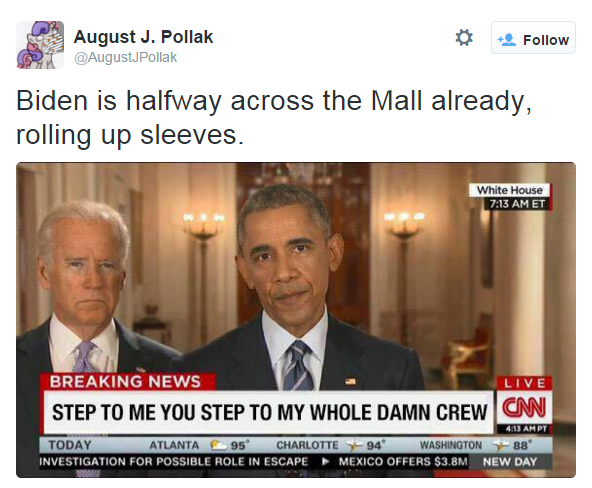The width and height of the screenshot is (592, 488).
Task: Click the LIVE badge above CNN
Action: pos(525,383)
